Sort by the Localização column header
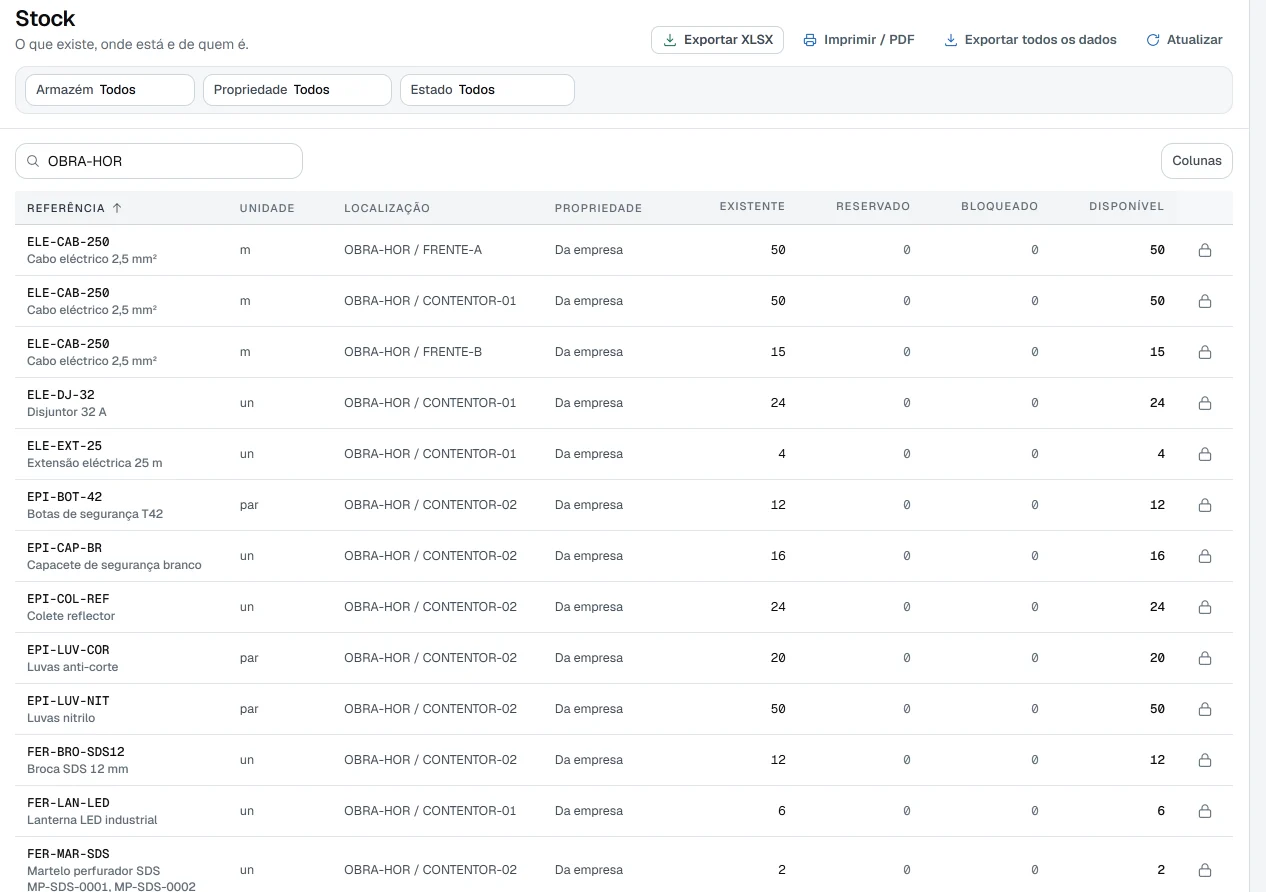Viewport: 1266px width, 892px height. click(387, 208)
